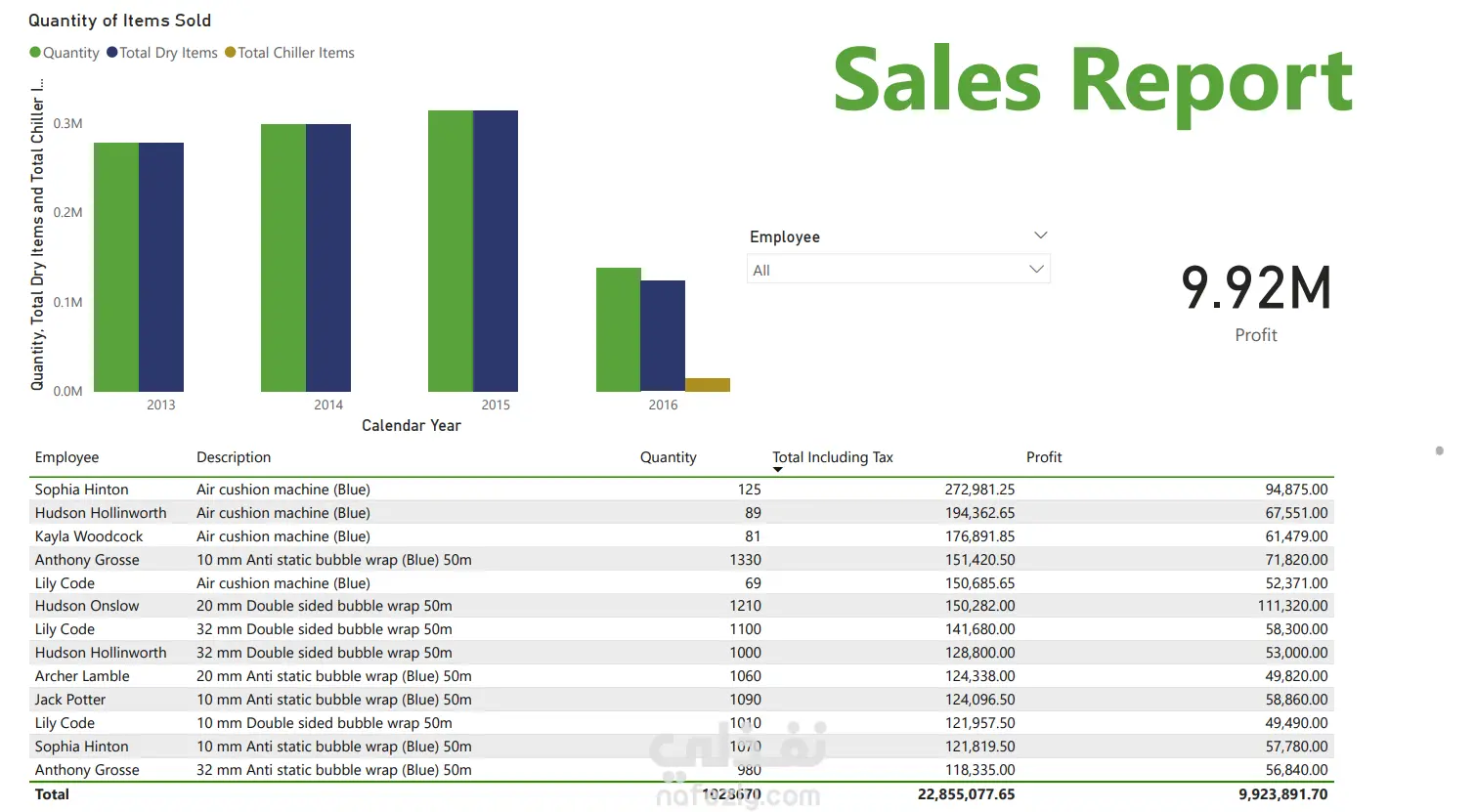The height and width of the screenshot is (812, 1476).
Task: Select the blue 2014 Total Dry Items bar
Action: tap(326, 254)
